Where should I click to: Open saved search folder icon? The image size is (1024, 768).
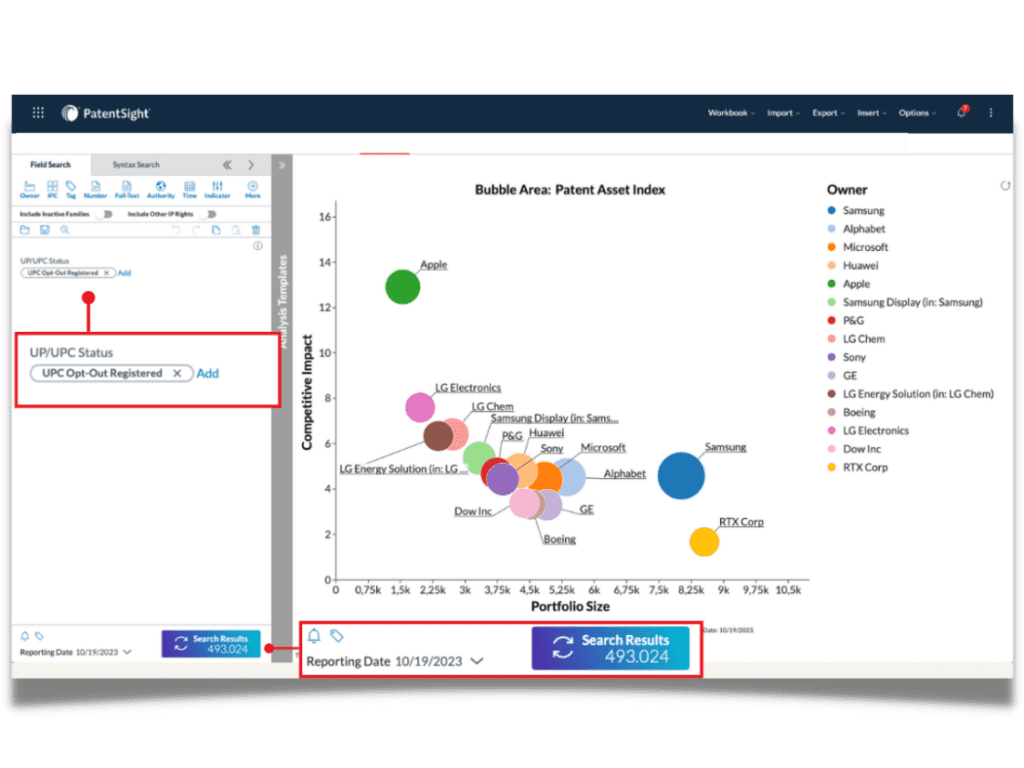point(25,230)
